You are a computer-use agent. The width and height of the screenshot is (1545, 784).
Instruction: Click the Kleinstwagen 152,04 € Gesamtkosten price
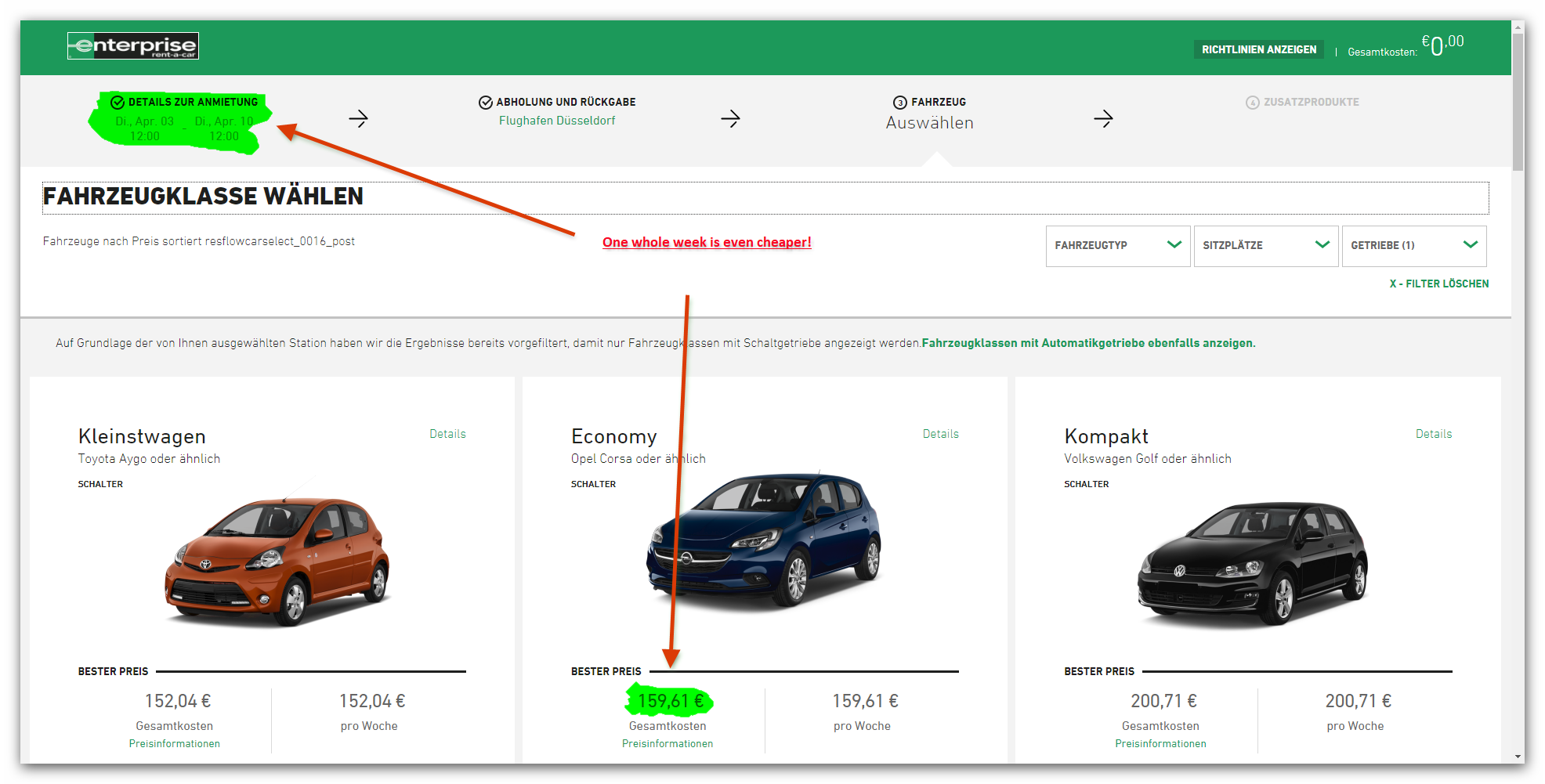click(x=177, y=701)
